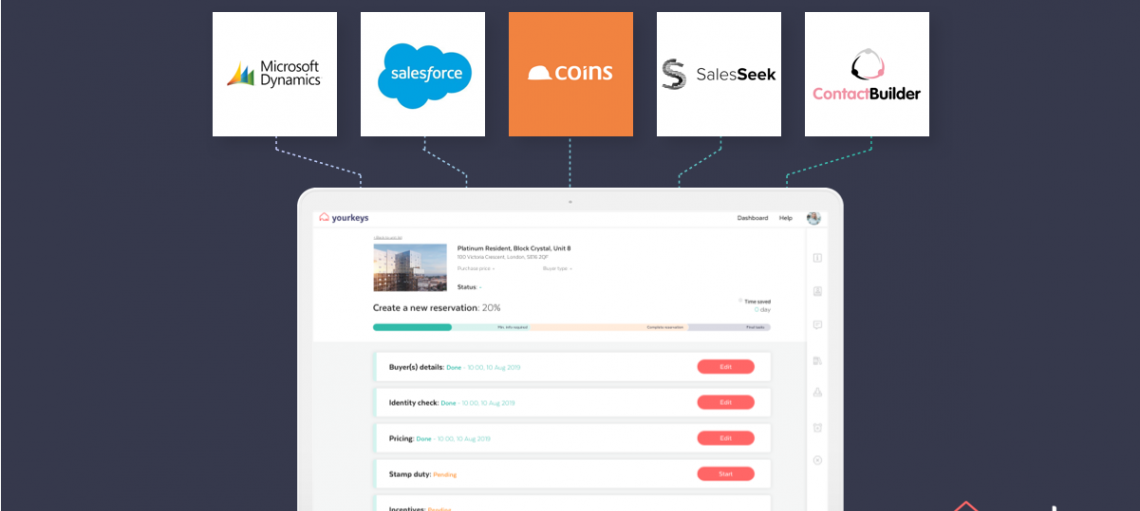Select the Salesforce cloud logo tile
Image resolution: width=1140 pixels, height=511 pixels.
pos(423,74)
